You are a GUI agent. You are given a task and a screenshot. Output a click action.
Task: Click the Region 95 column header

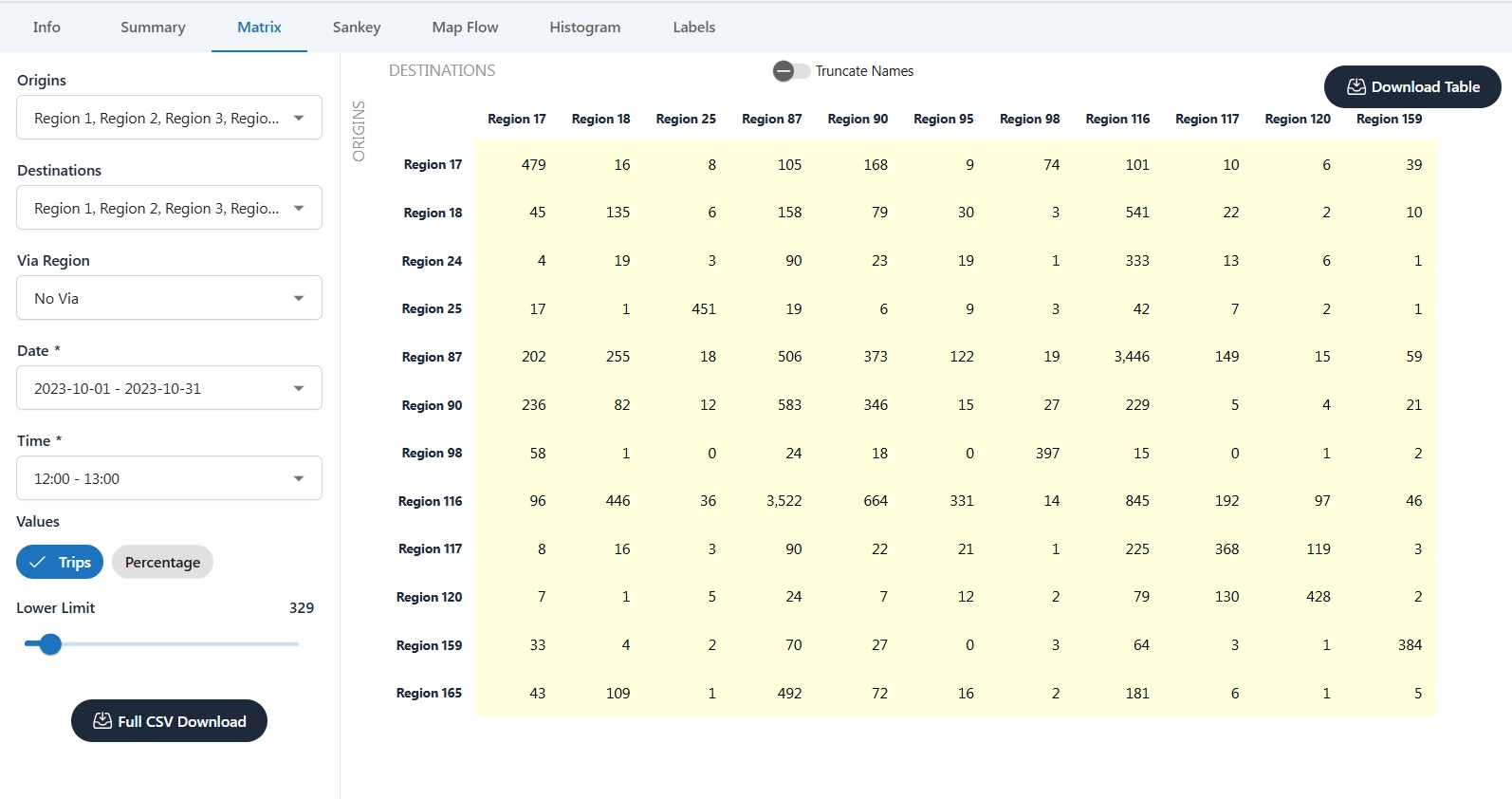click(943, 119)
